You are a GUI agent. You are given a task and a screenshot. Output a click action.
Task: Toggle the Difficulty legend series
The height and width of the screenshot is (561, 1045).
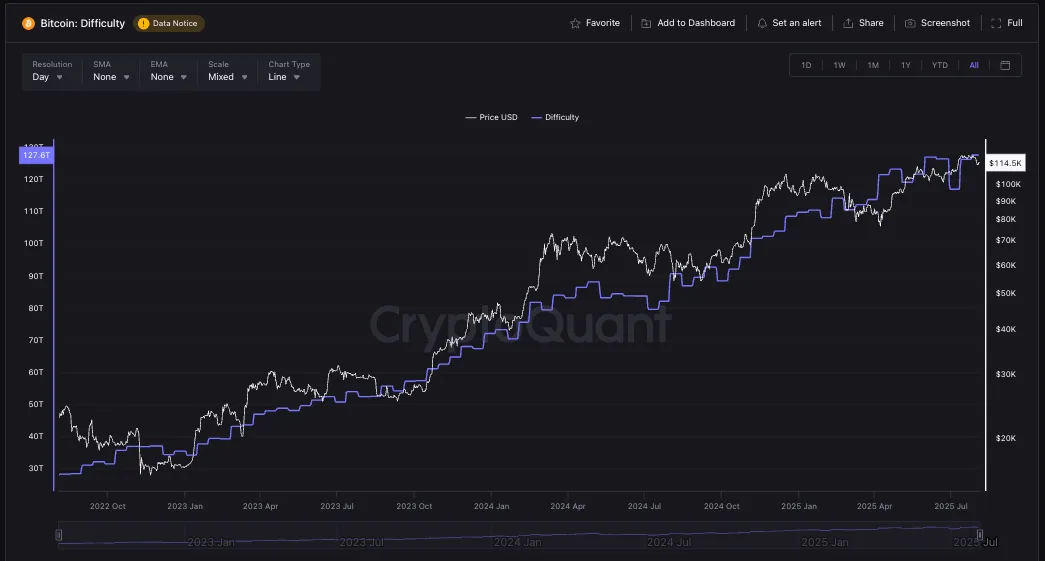[x=555, y=117]
